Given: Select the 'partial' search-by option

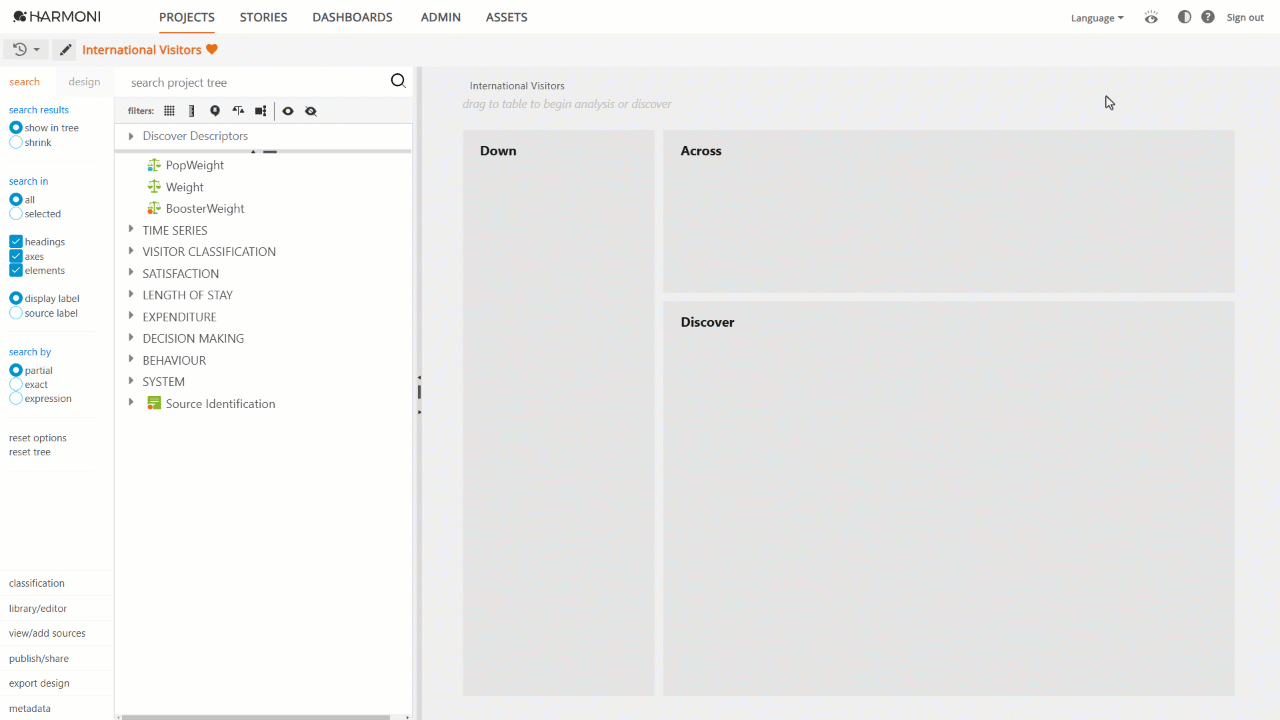Looking at the screenshot, I should [x=16, y=370].
